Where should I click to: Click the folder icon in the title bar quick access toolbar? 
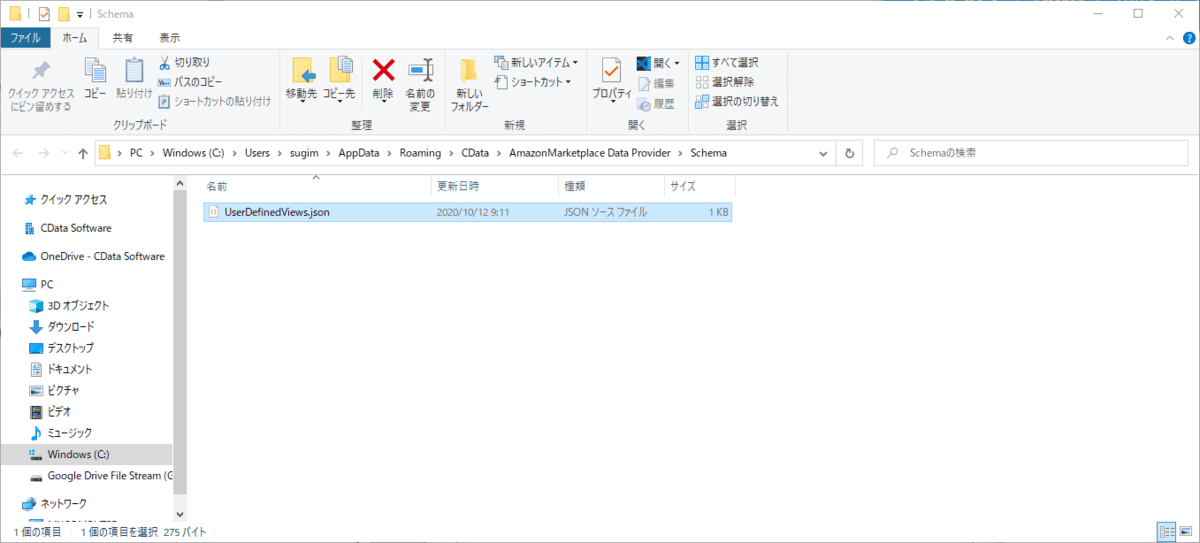tap(64, 14)
